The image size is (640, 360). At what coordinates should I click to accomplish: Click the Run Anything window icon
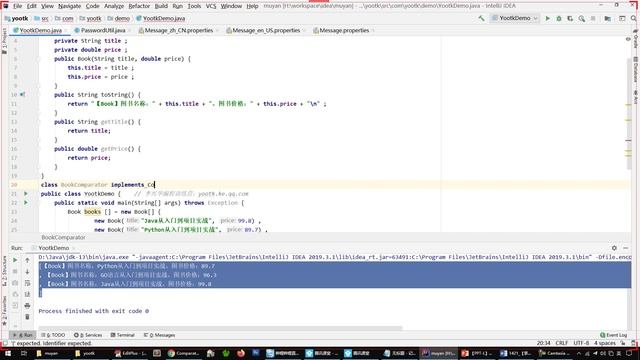[x=622, y=18]
